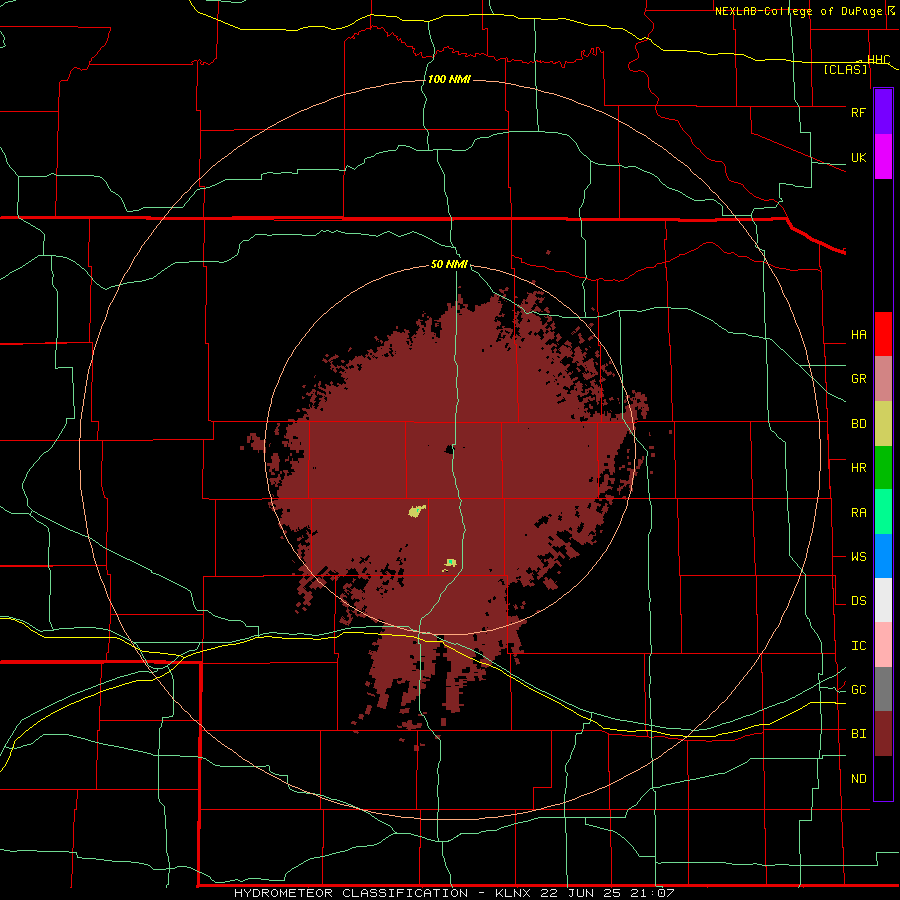Click the RA light-green legend swatch
The image size is (900, 900).
click(x=883, y=512)
